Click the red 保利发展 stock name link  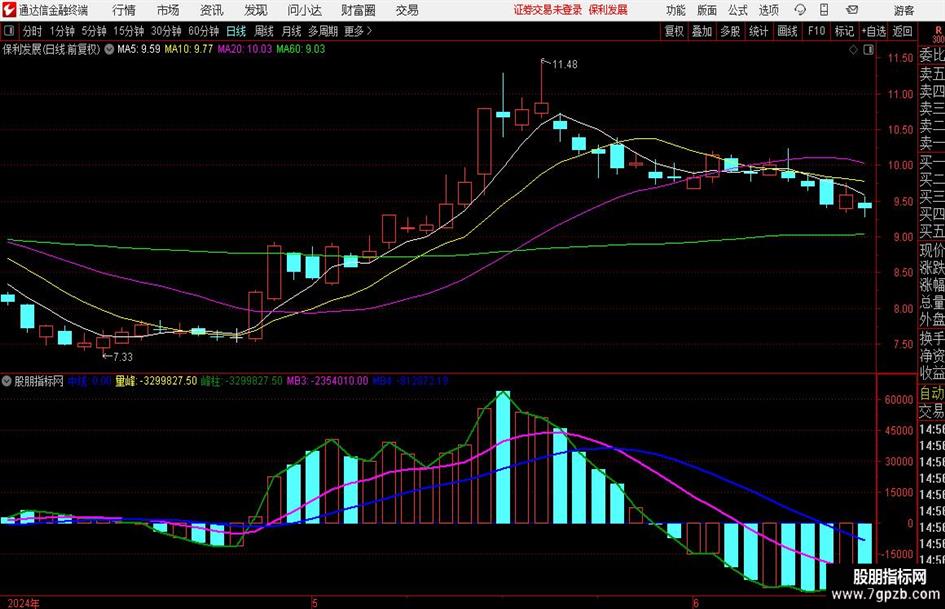coord(608,10)
